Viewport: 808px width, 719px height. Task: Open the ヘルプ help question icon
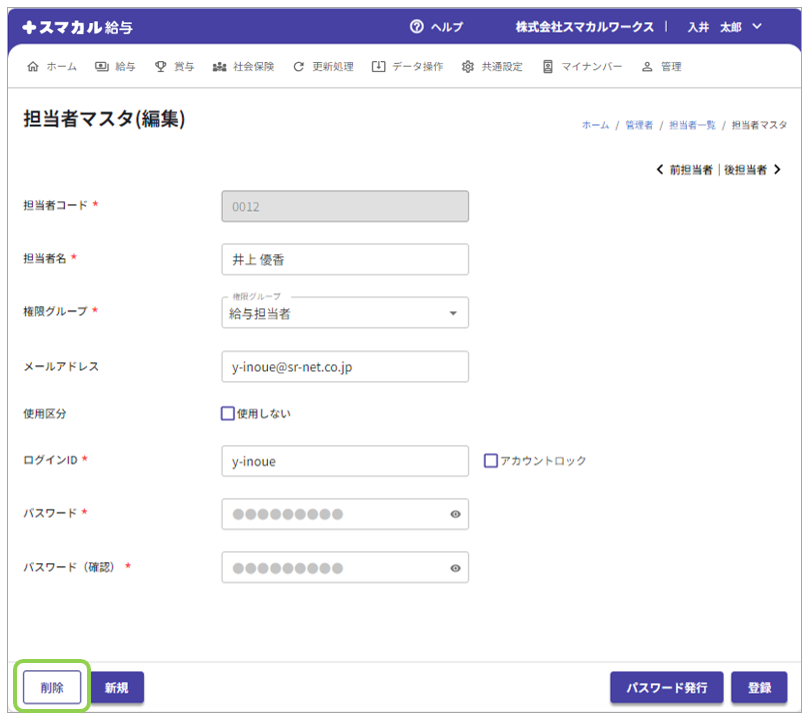pos(416,27)
